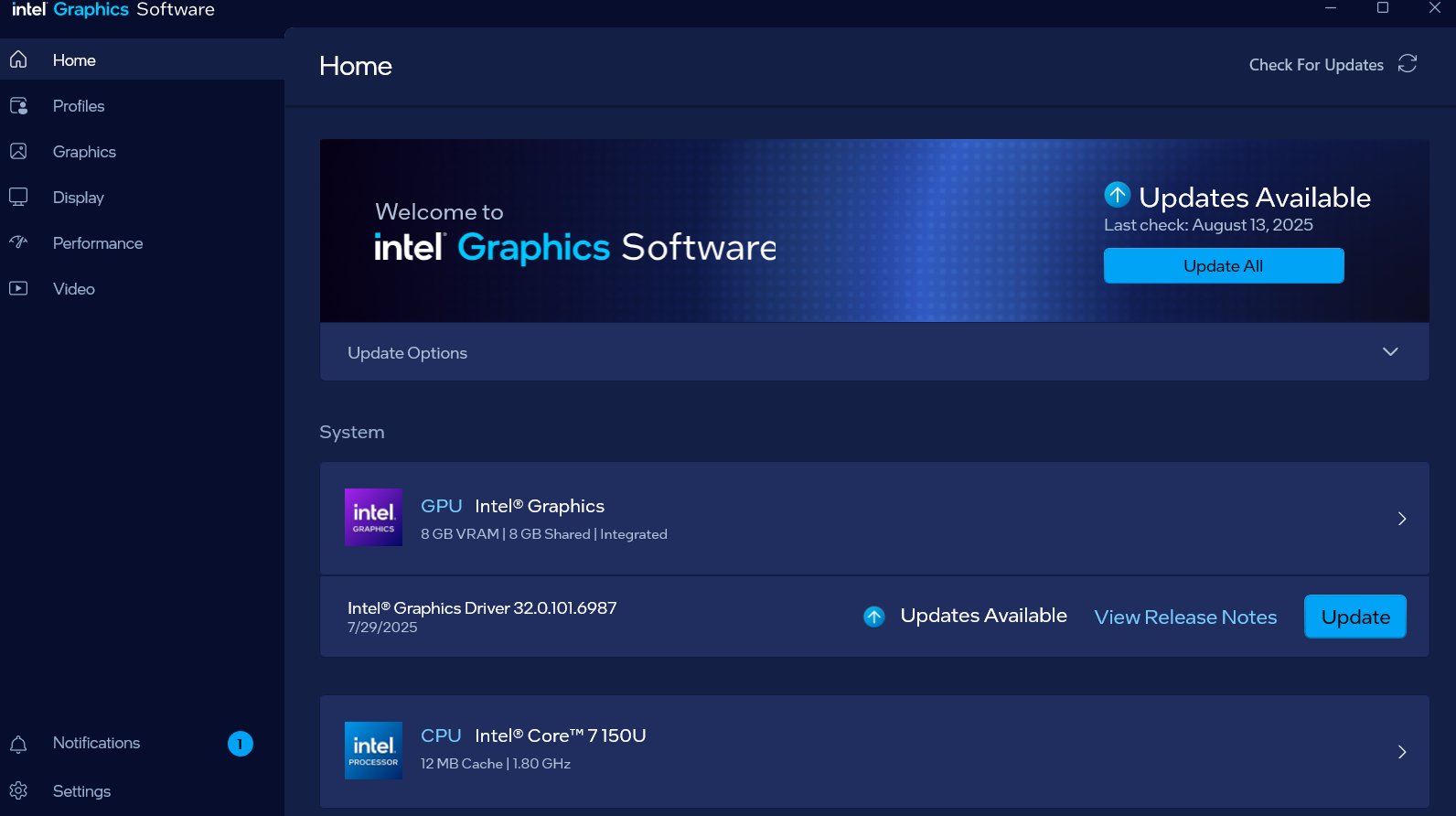Click the Updates Available status in driver row

(983, 616)
